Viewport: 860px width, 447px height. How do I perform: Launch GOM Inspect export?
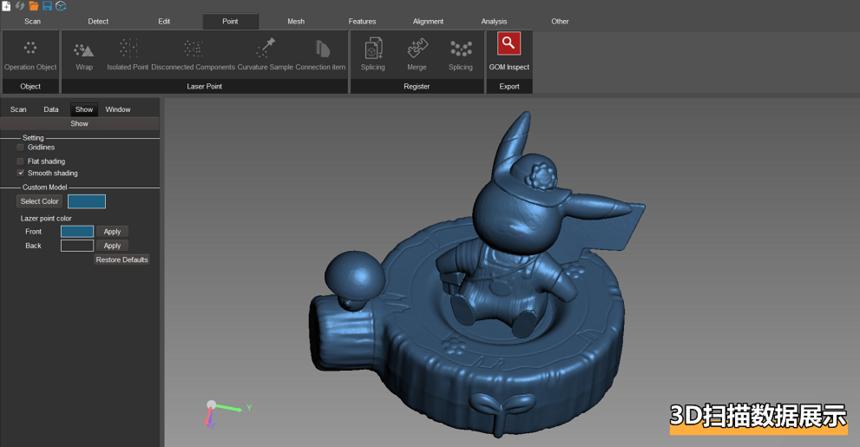(509, 53)
